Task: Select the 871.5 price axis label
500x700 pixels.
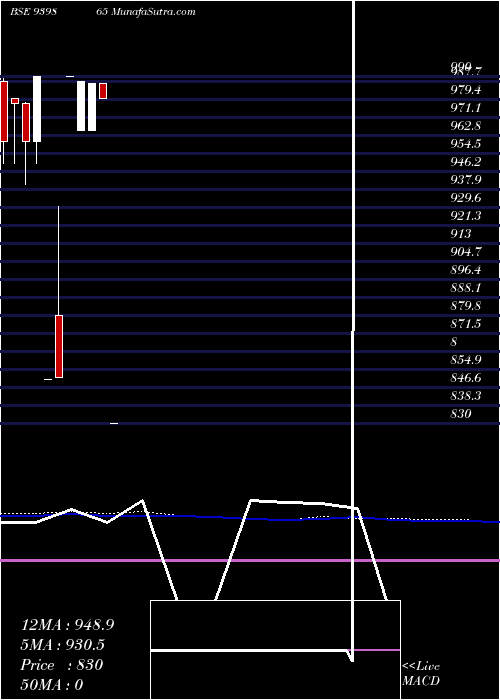Action: point(466,324)
